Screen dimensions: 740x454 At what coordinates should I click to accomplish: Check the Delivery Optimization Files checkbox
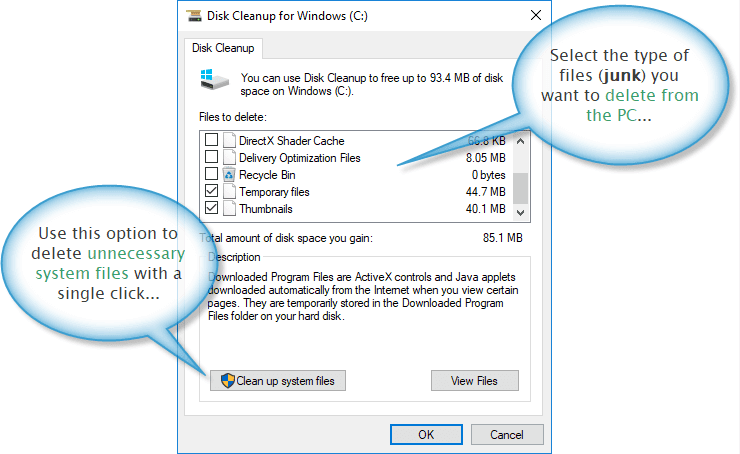coord(211,157)
